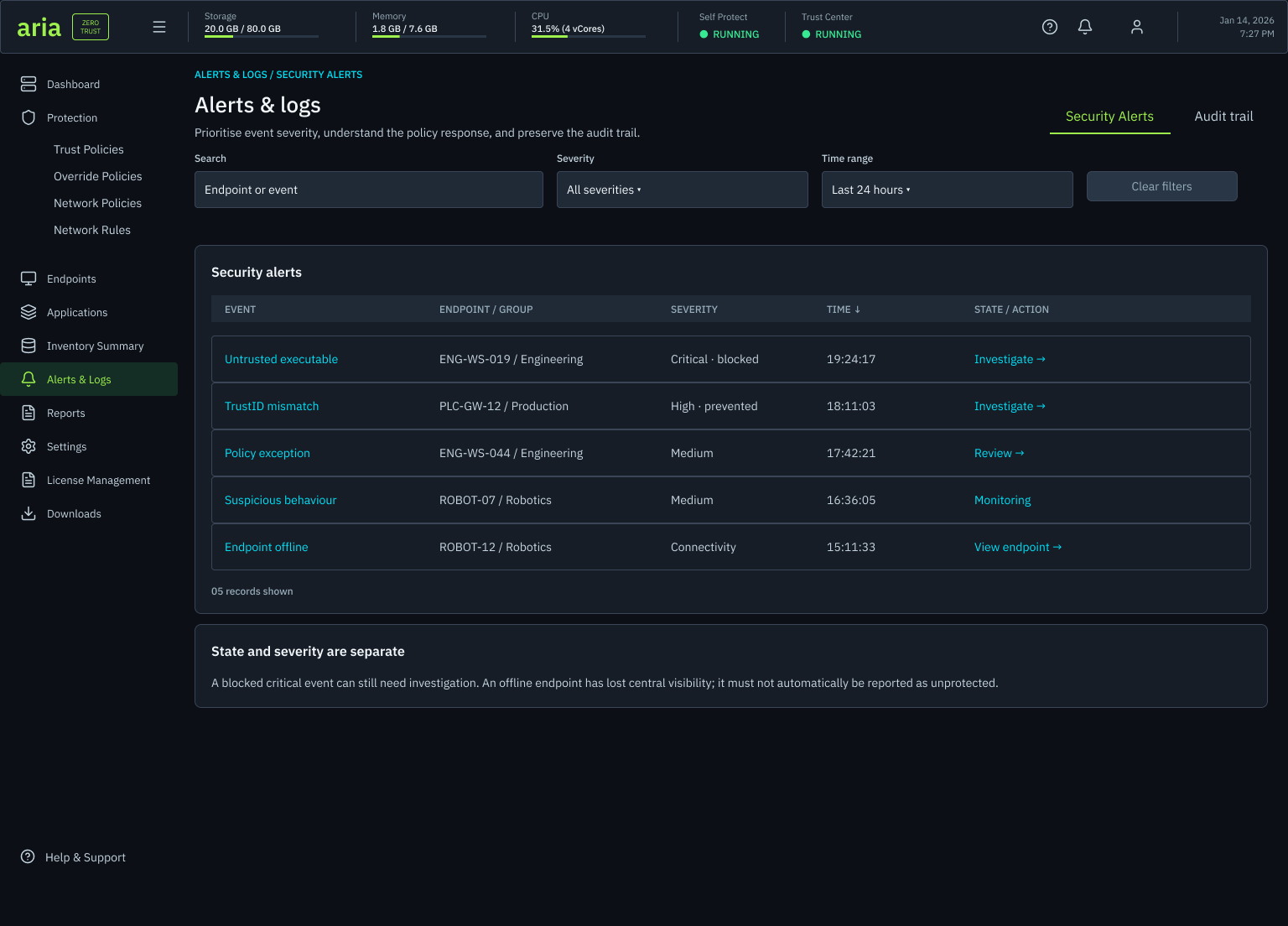Screen dimensions: 1288x926
Task: Select the ENG-WS-044 / Engineering cell
Action: click(511, 453)
